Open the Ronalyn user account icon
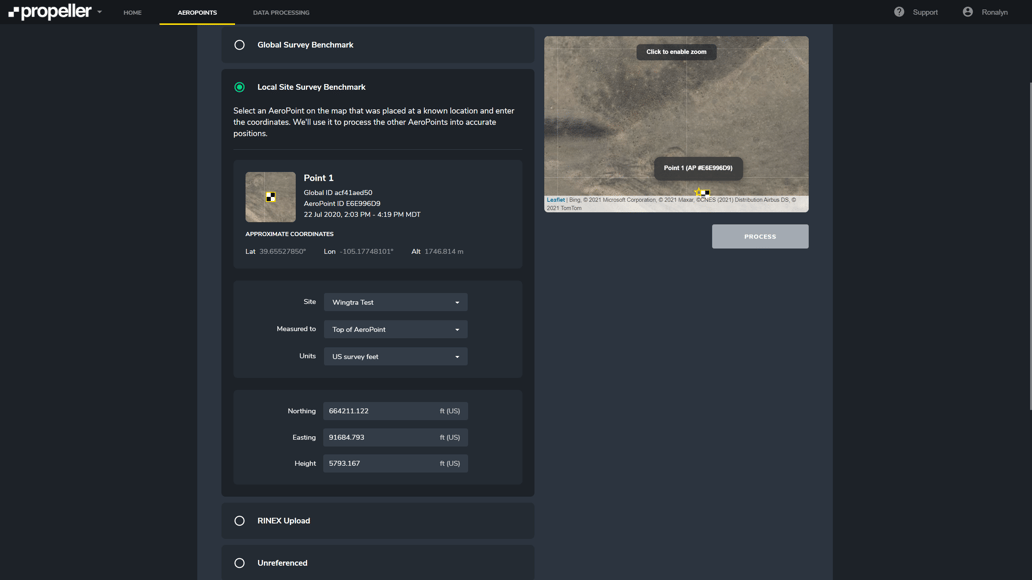Viewport: 1032px width, 580px height. [x=967, y=12]
